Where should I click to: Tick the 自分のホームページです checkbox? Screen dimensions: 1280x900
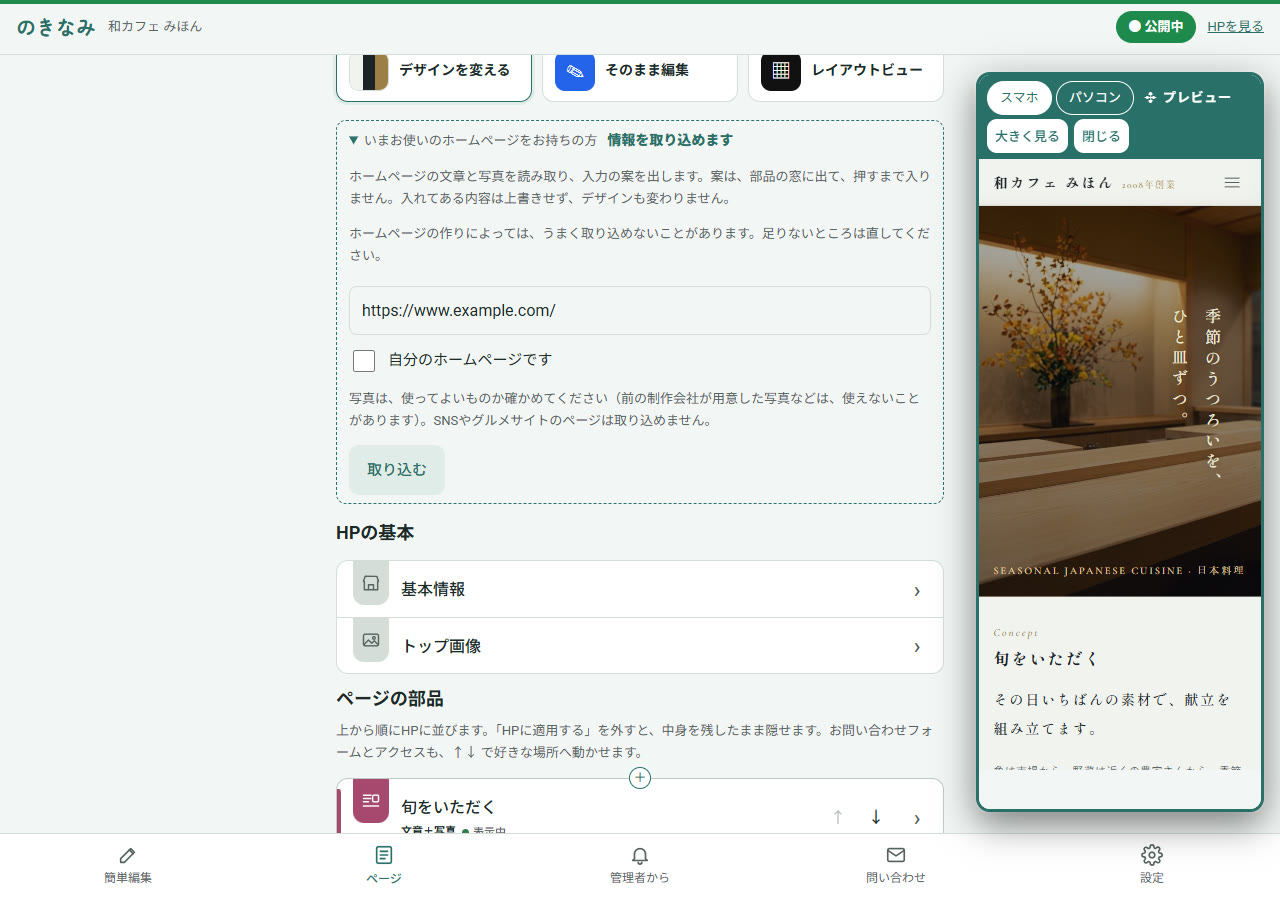(364, 361)
